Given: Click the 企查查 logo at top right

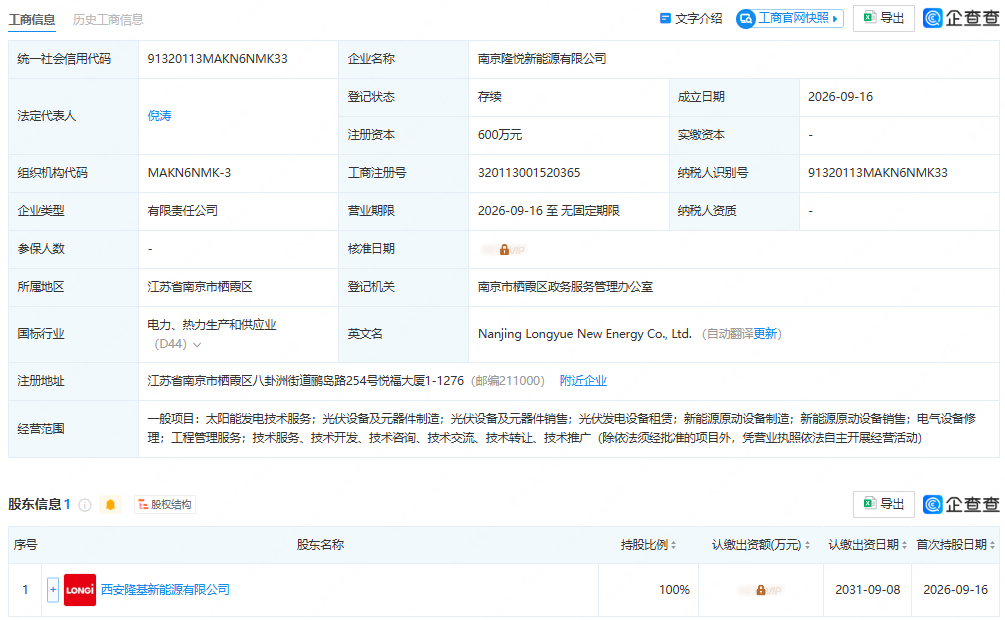Looking at the screenshot, I should [x=961, y=19].
